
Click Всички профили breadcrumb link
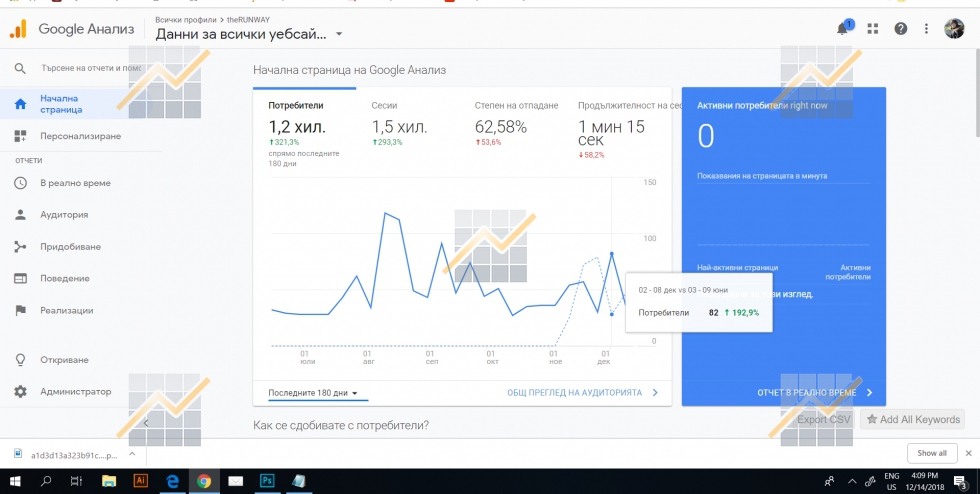point(186,20)
